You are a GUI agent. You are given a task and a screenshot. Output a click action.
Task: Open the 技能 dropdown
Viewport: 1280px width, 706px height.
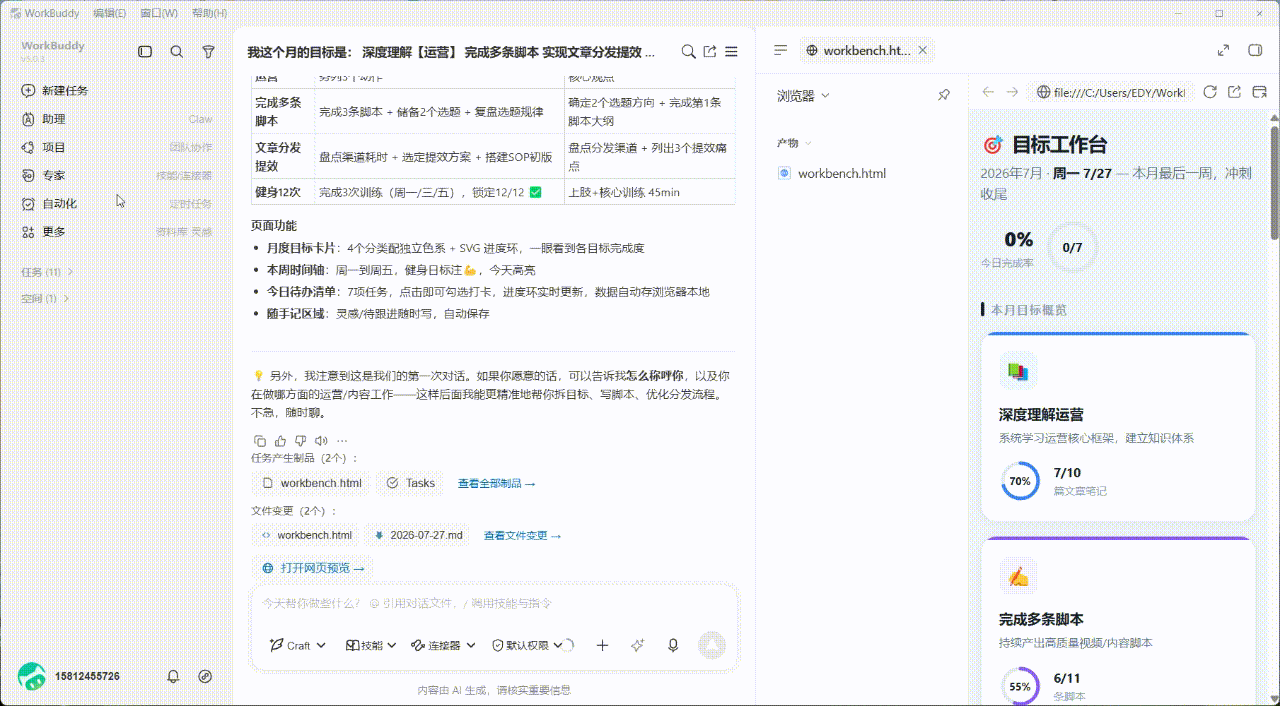pyautogui.click(x=371, y=645)
